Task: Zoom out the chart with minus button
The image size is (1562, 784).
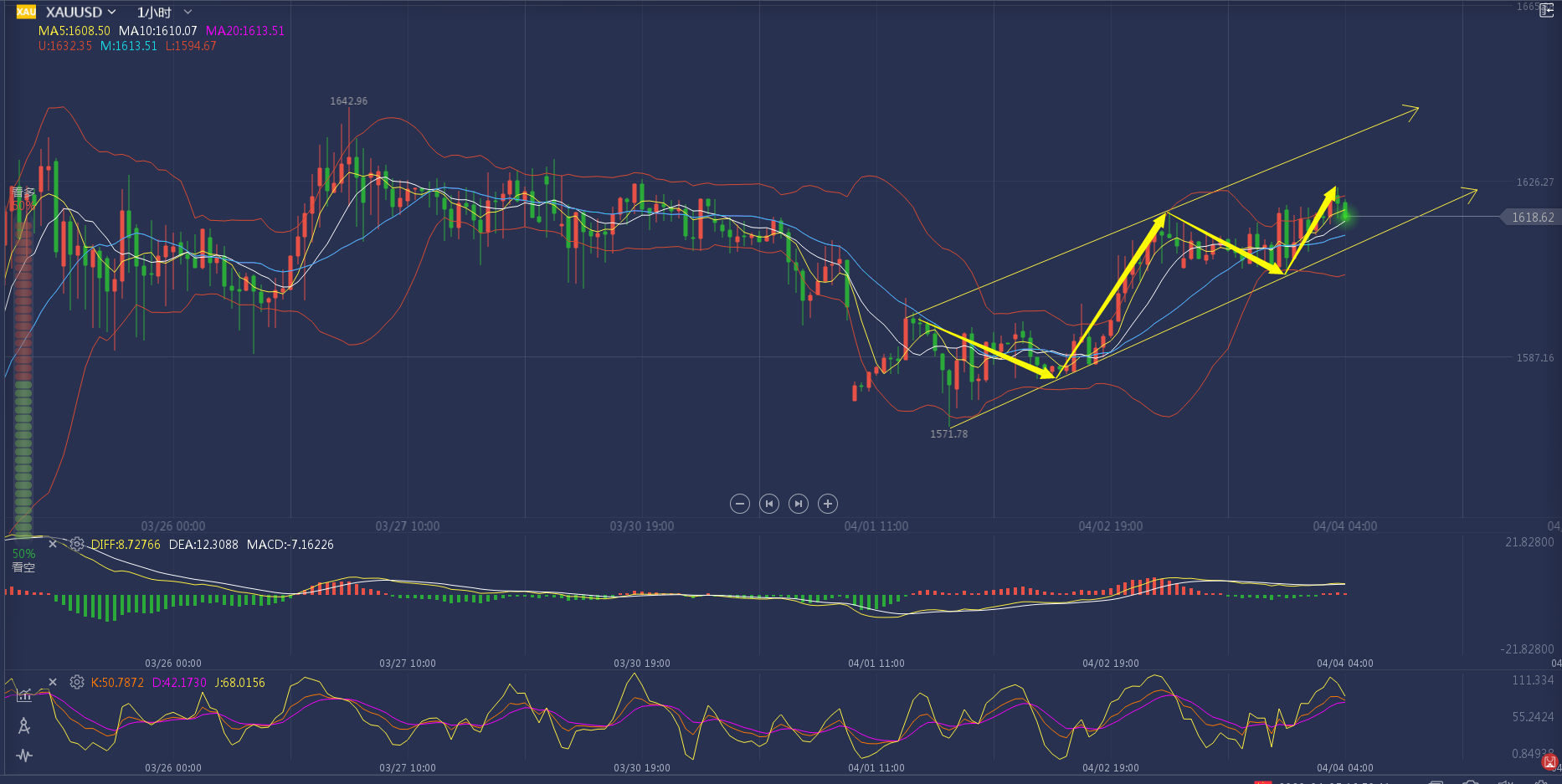Action: [739, 504]
